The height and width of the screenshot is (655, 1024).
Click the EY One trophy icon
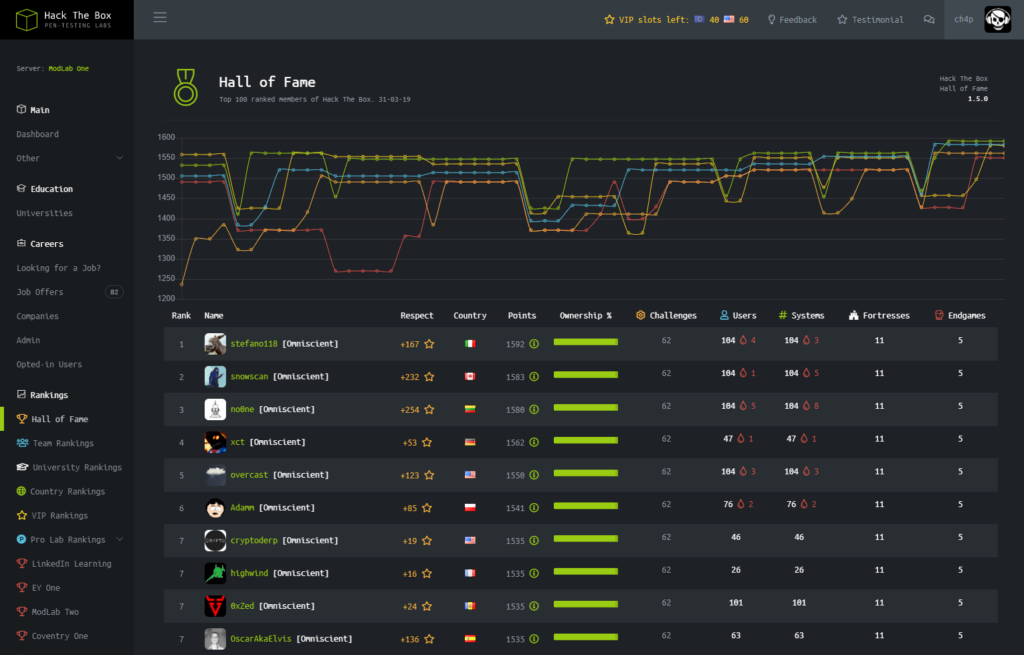(x=22, y=588)
